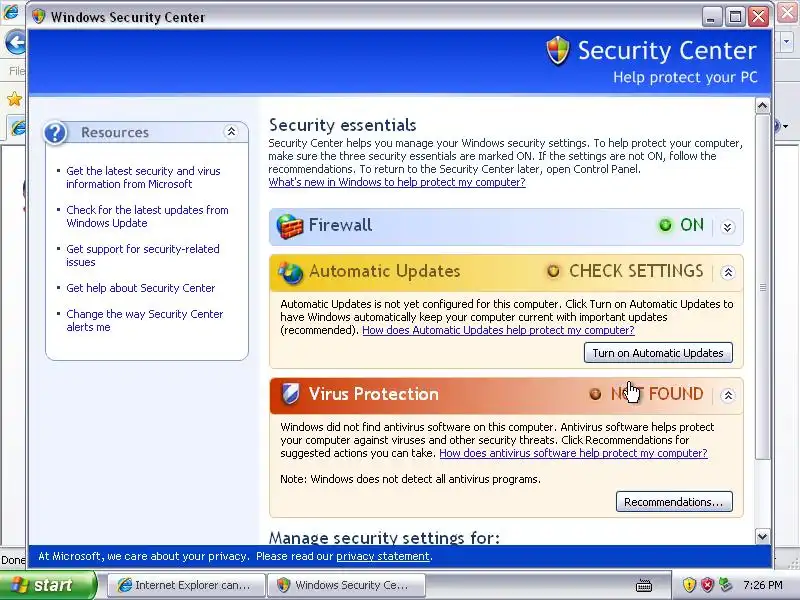Switch to Internet Explorer taskbar button
This screenshot has height=600, width=800.
pyautogui.click(x=186, y=585)
